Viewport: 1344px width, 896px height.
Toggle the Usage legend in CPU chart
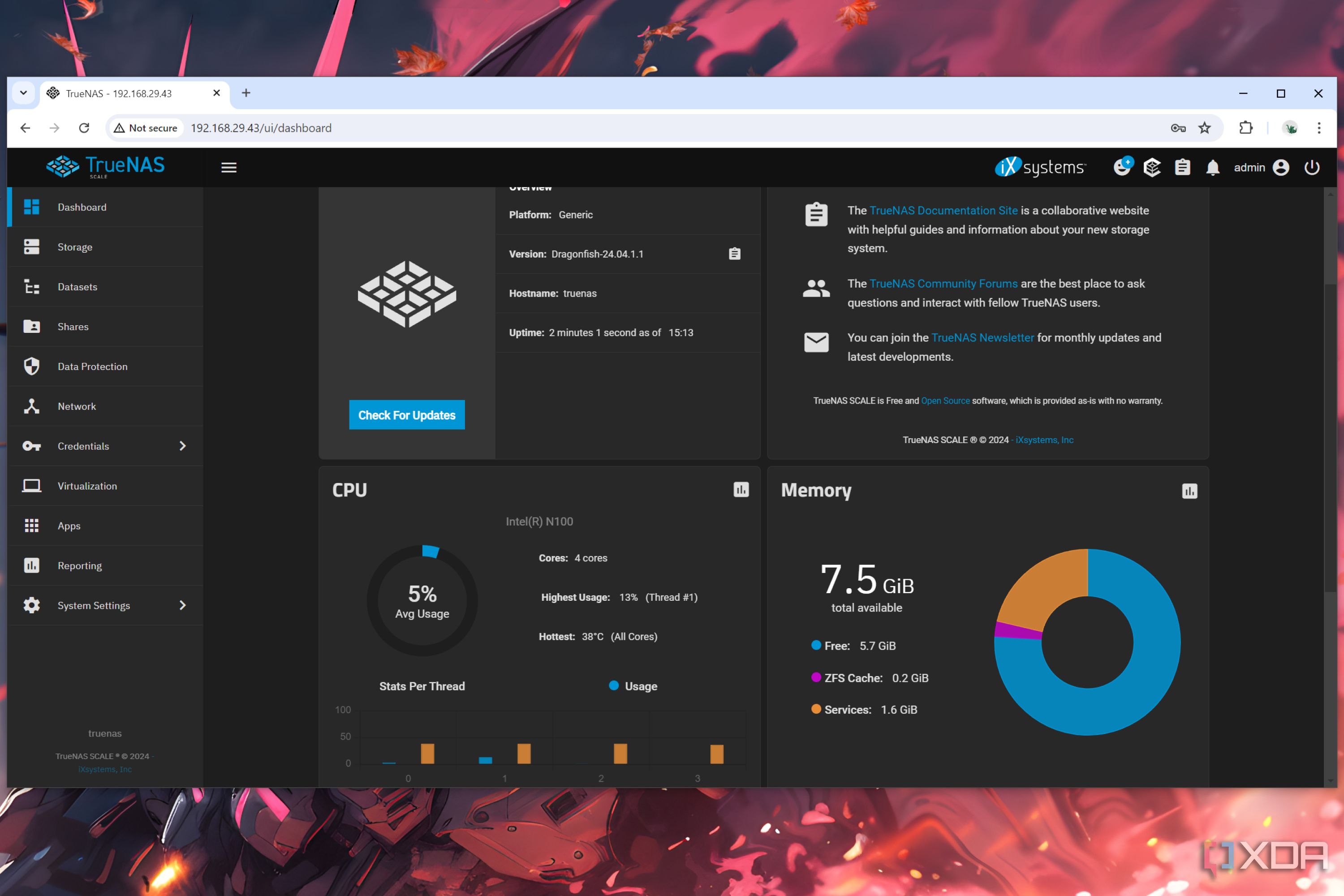[x=633, y=686]
